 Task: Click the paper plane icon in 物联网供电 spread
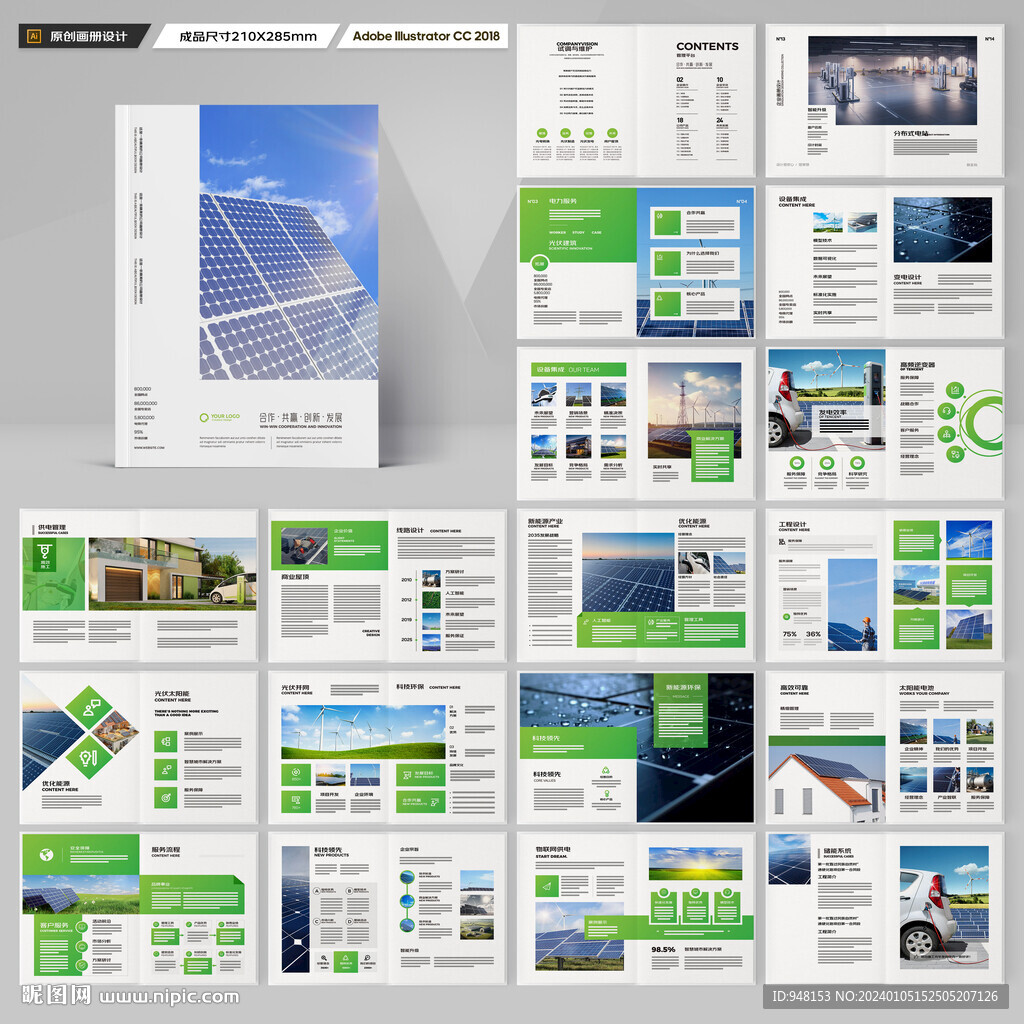pyautogui.click(x=547, y=886)
